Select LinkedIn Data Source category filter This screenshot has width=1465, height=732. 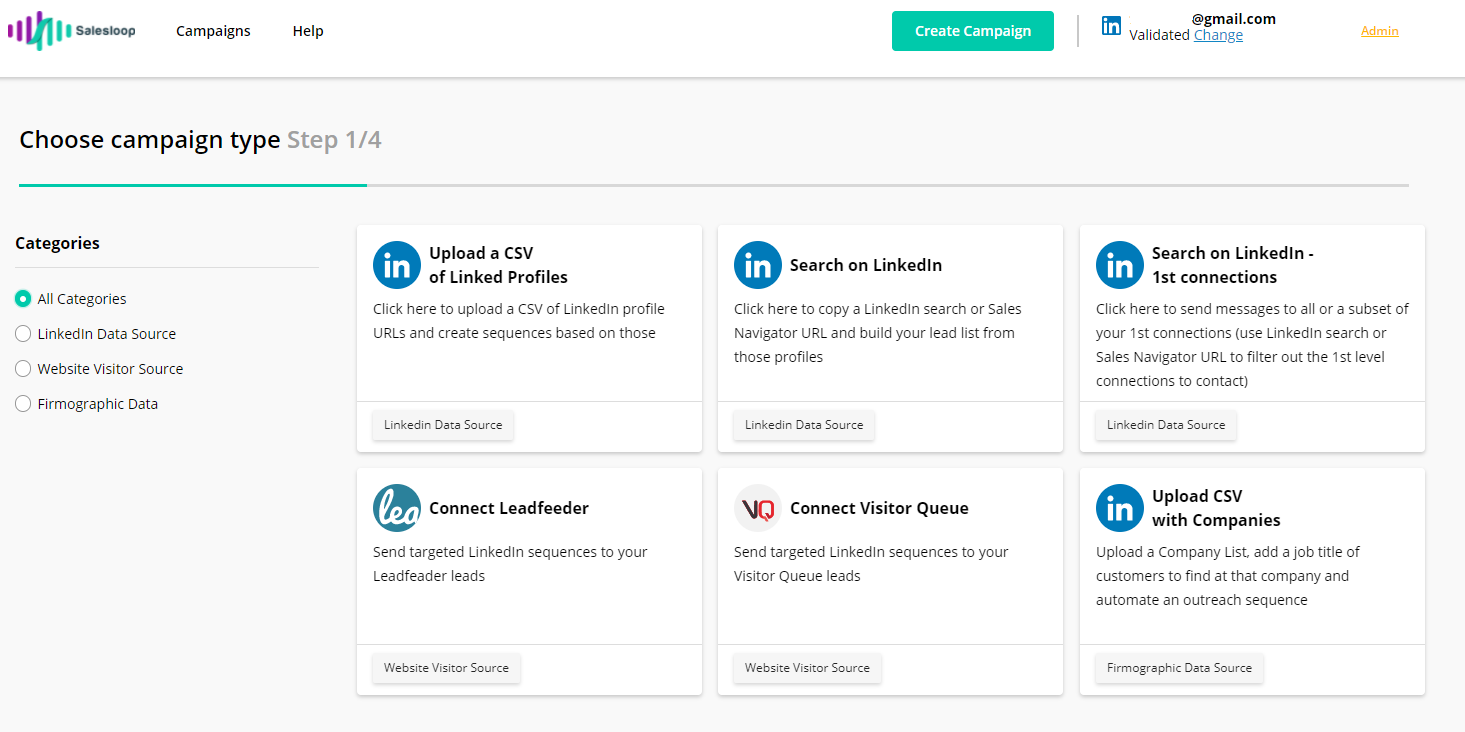pyautogui.click(x=23, y=334)
